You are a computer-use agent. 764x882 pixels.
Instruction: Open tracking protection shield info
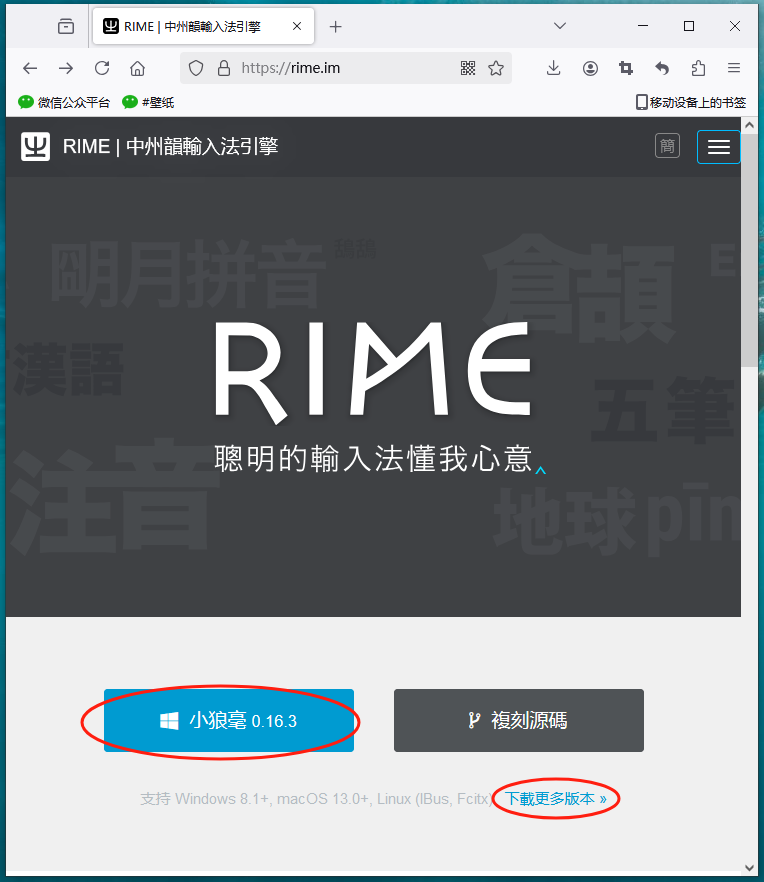click(196, 68)
